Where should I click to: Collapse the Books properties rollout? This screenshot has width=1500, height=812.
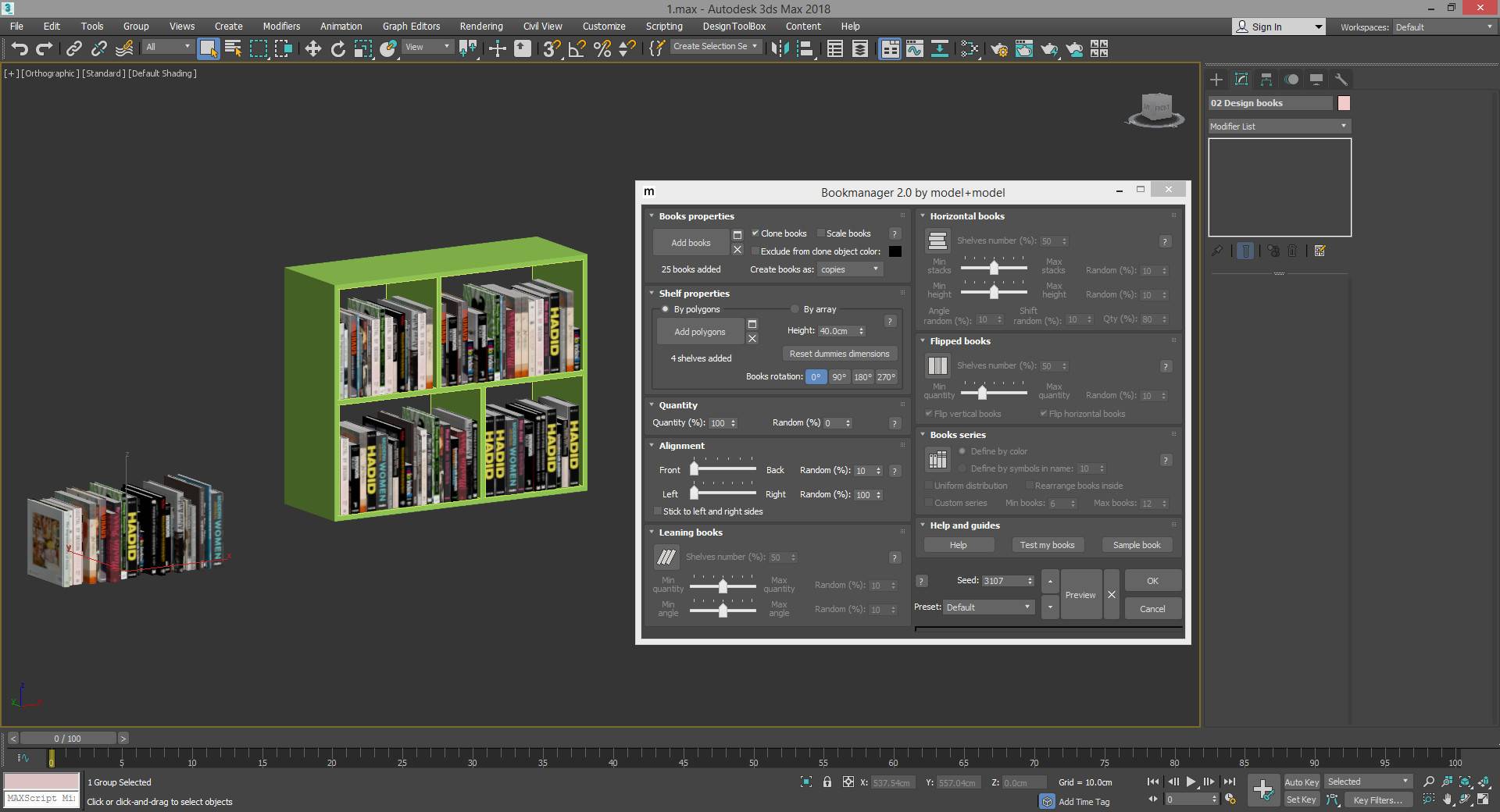[x=652, y=216]
